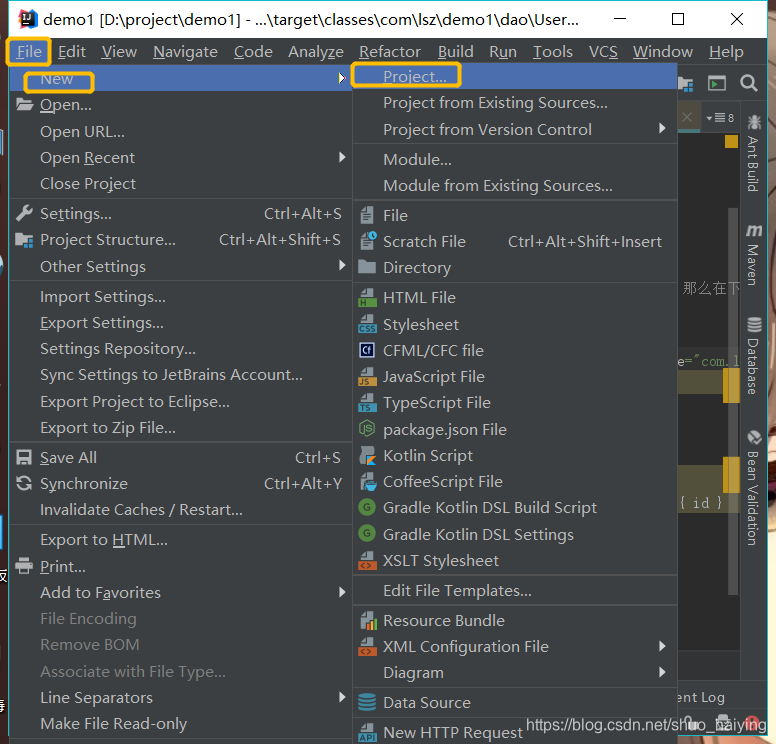
Task: Open the View menu
Action: [119, 51]
